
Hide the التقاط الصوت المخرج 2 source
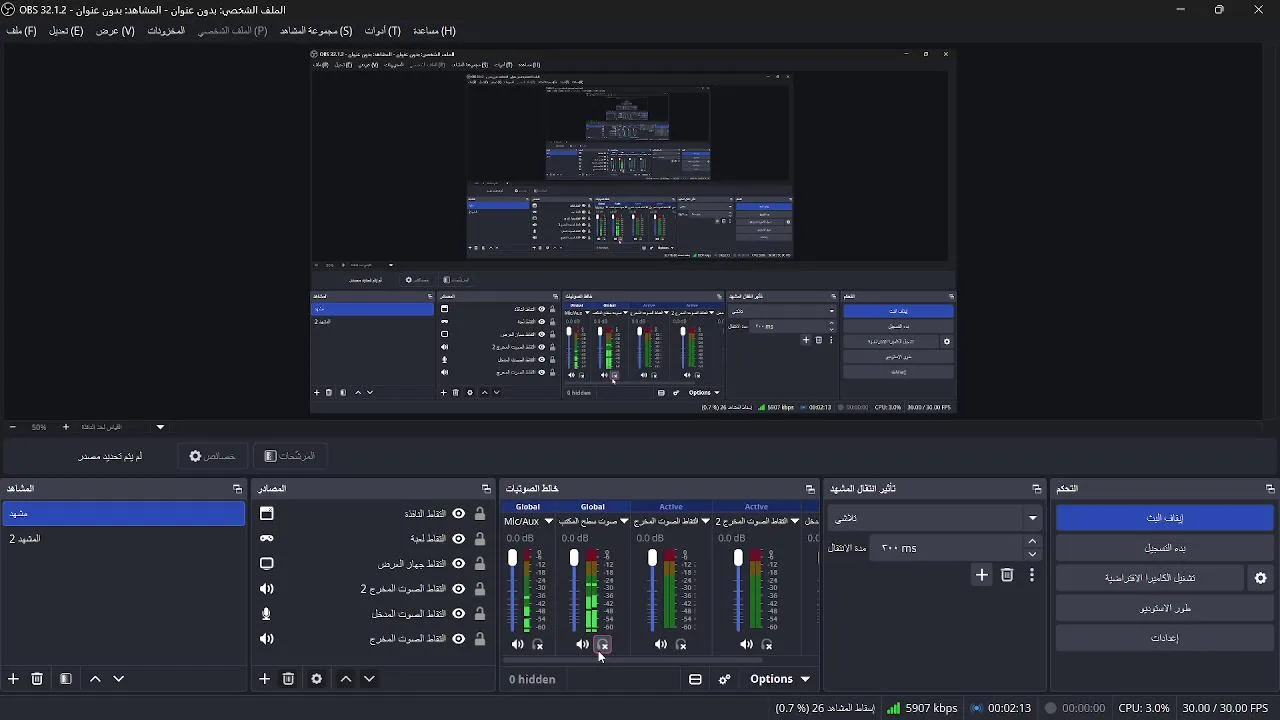pos(458,588)
